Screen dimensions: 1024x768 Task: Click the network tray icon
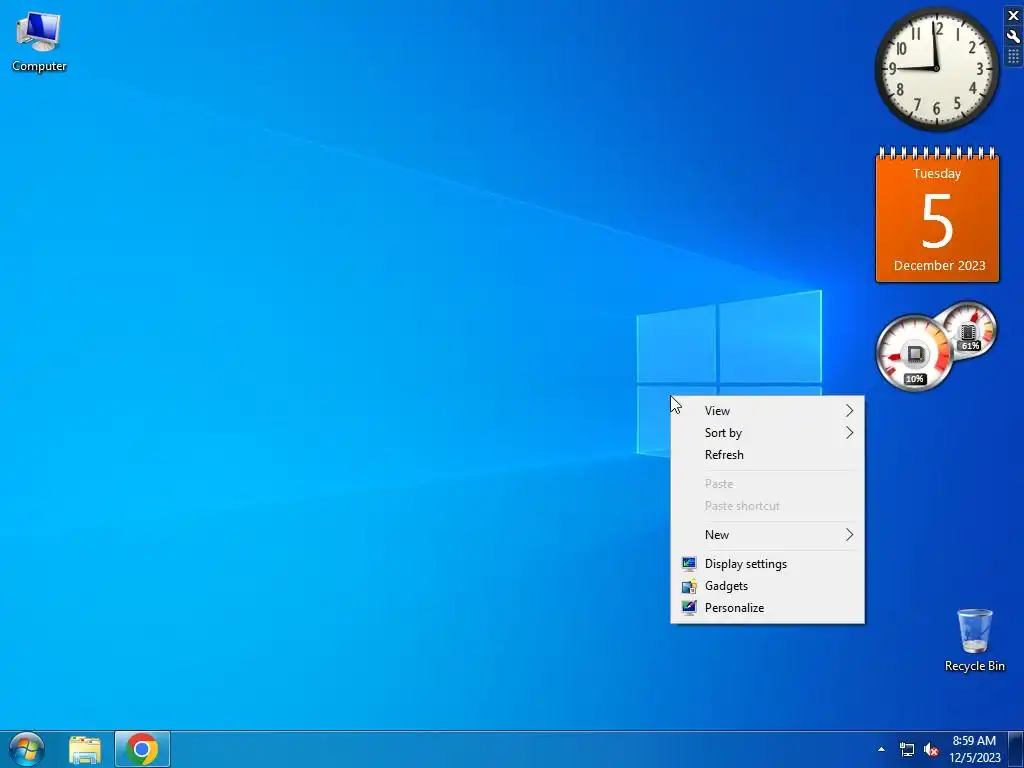pyautogui.click(x=906, y=750)
